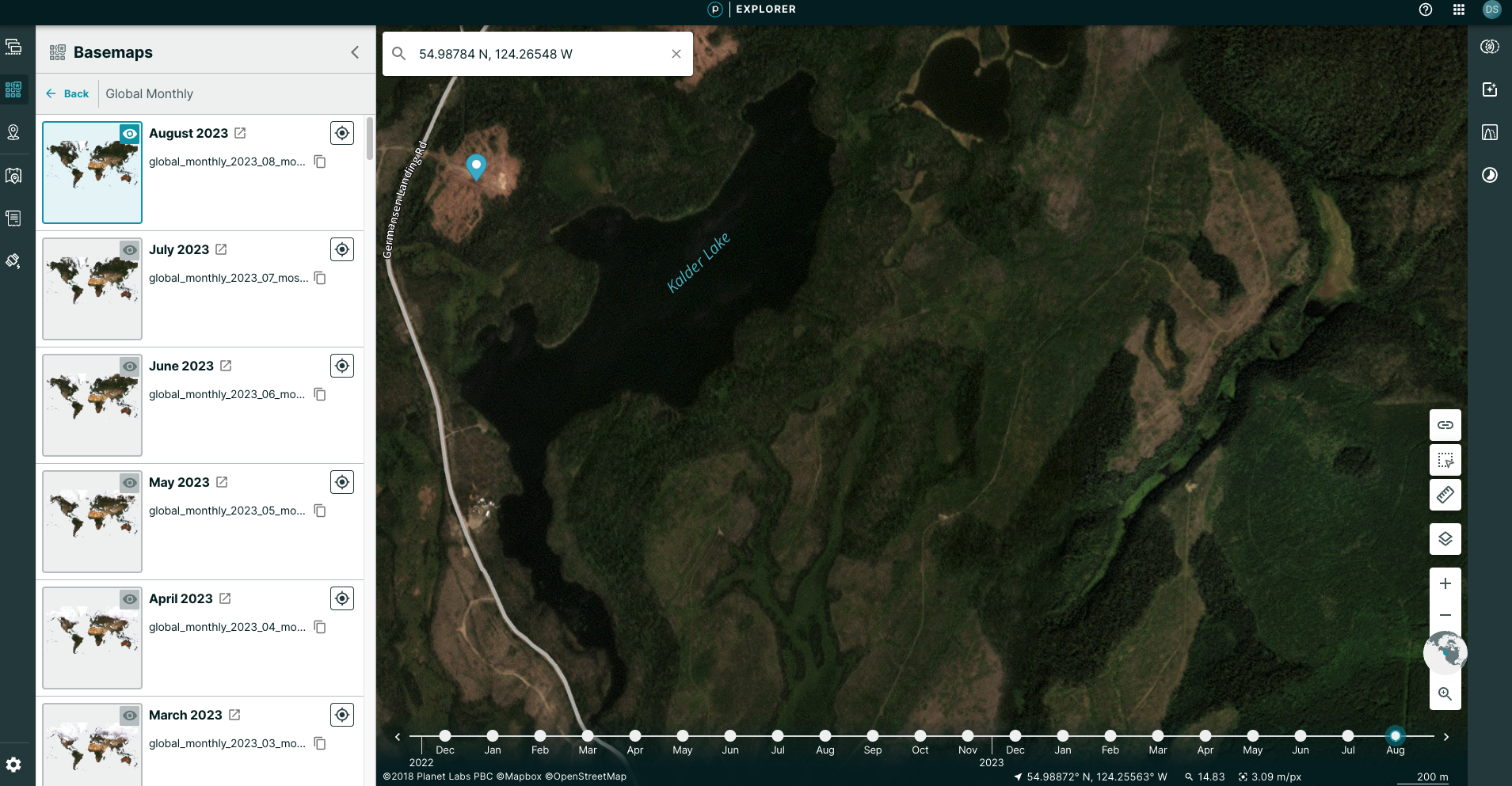Open settings gear in left sidebar

(13, 765)
